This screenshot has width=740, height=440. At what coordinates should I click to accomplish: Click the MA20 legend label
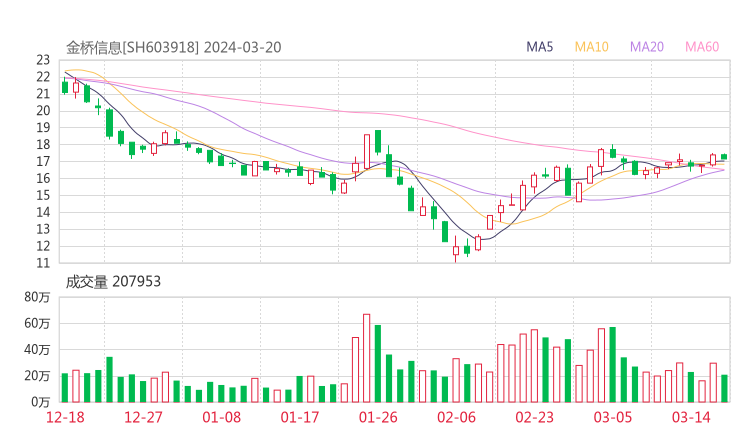click(647, 47)
